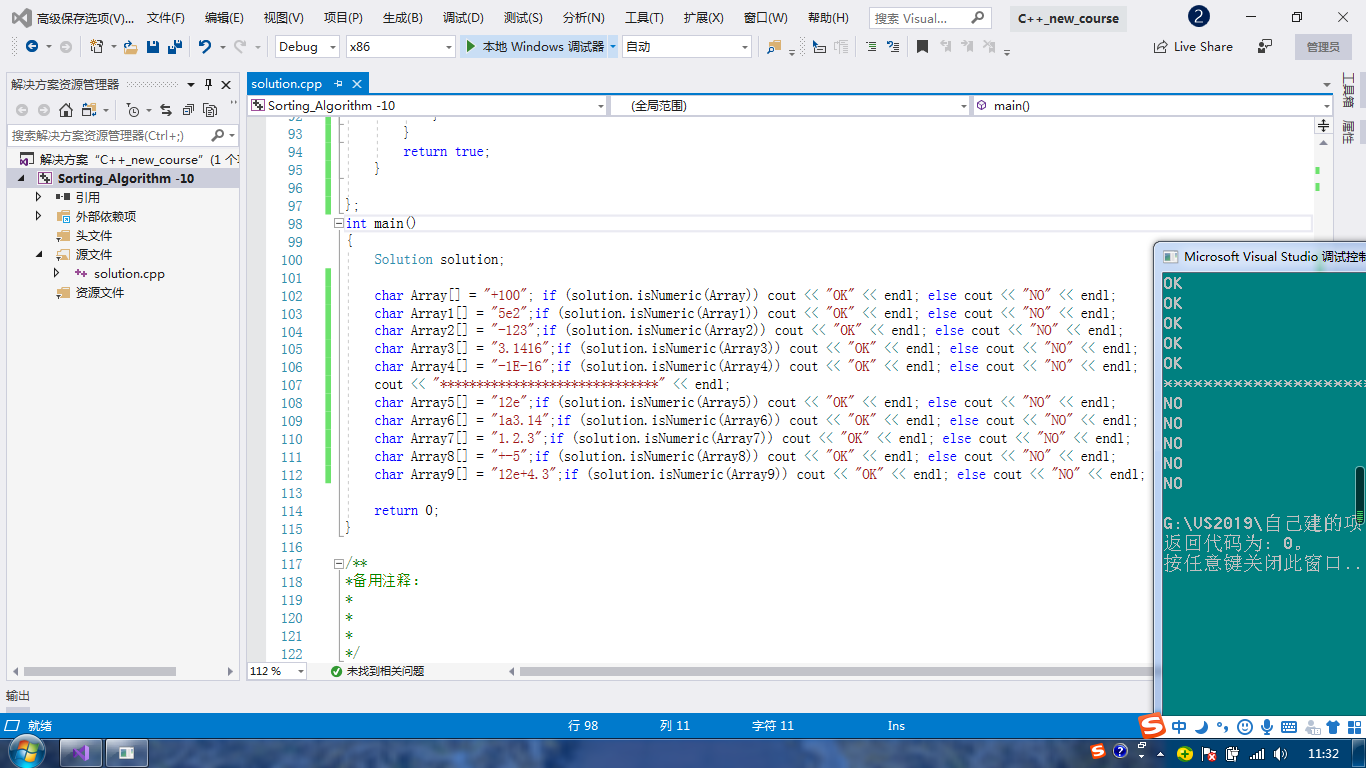Click the 管理员 button

[1323, 46]
